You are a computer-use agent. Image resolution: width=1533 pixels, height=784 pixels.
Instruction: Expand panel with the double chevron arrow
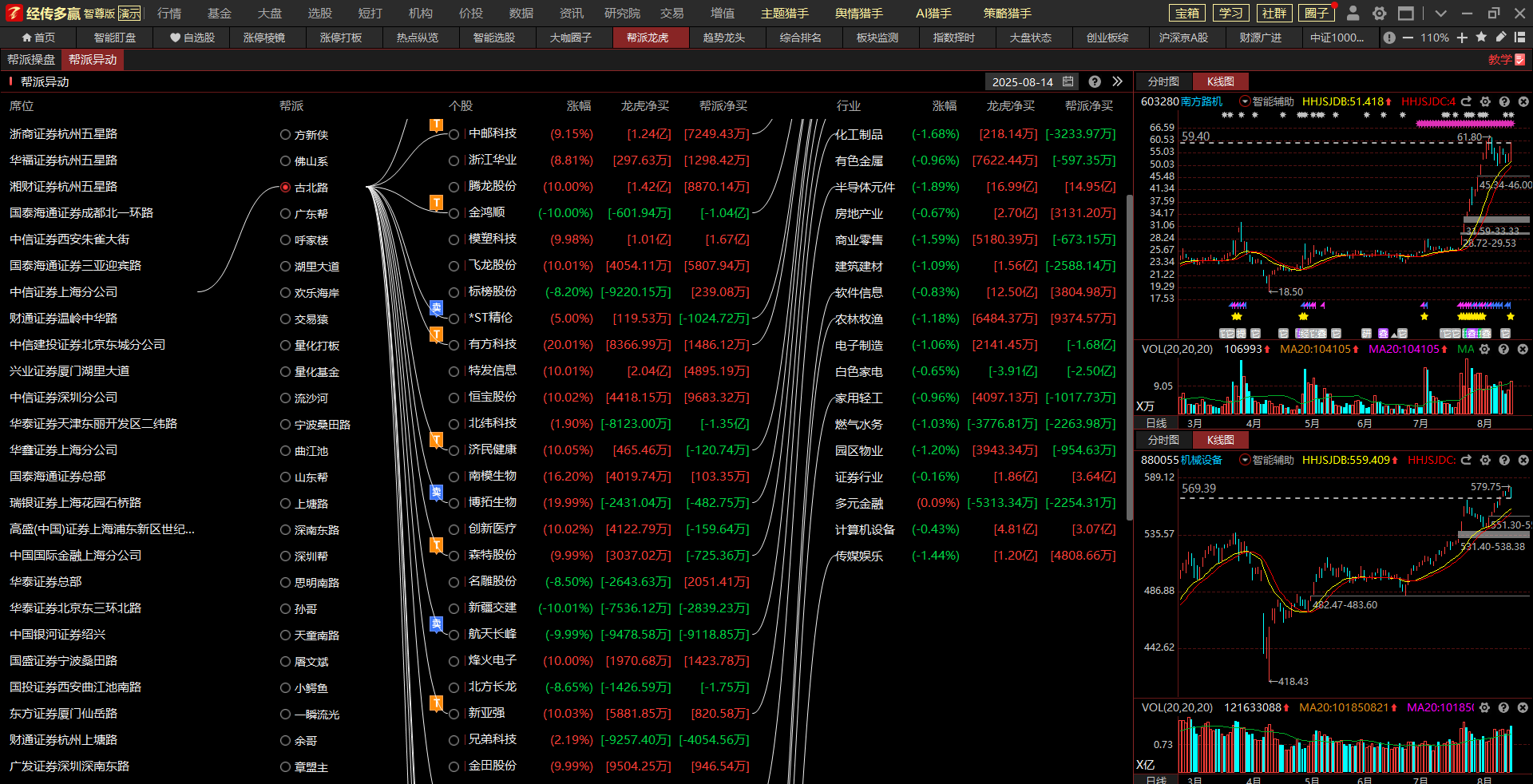[x=1117, y=81]
